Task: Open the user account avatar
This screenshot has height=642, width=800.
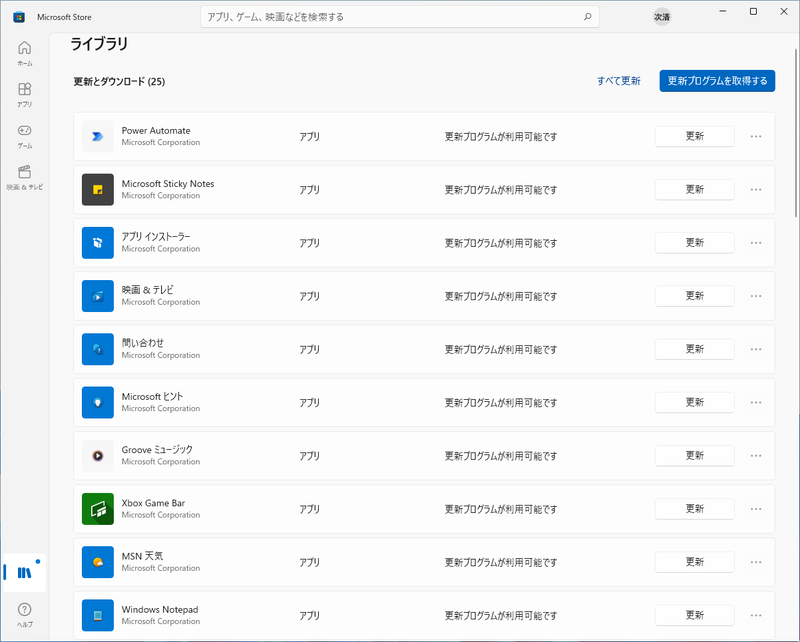Action: [662, 17]
